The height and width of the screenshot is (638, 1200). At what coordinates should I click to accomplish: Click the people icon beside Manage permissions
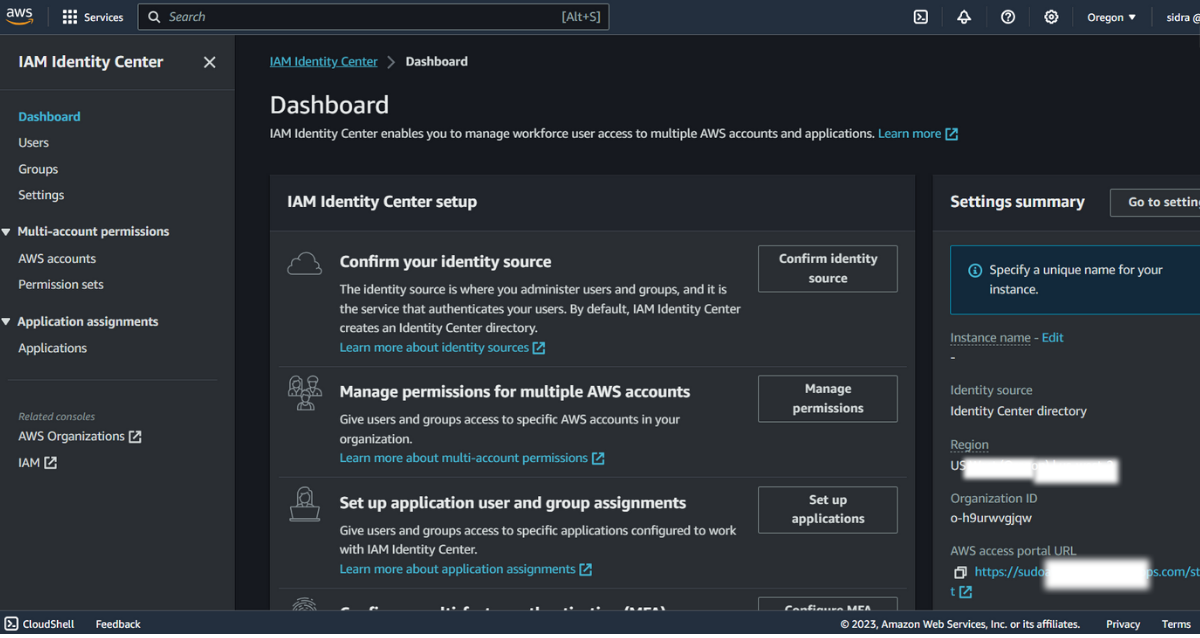(304, 393)
